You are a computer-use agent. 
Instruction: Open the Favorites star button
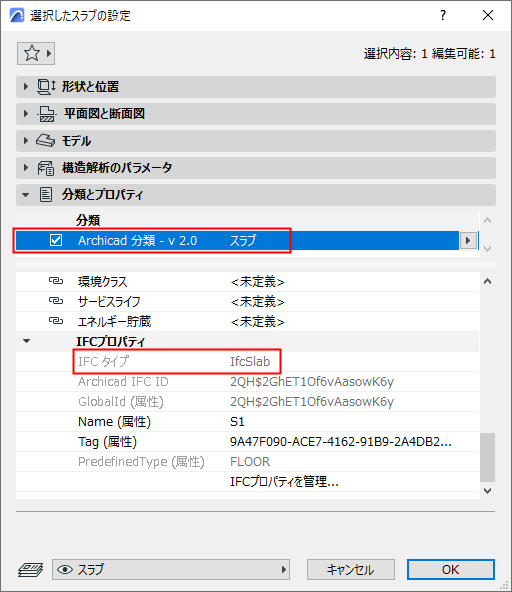coord(36,53)
